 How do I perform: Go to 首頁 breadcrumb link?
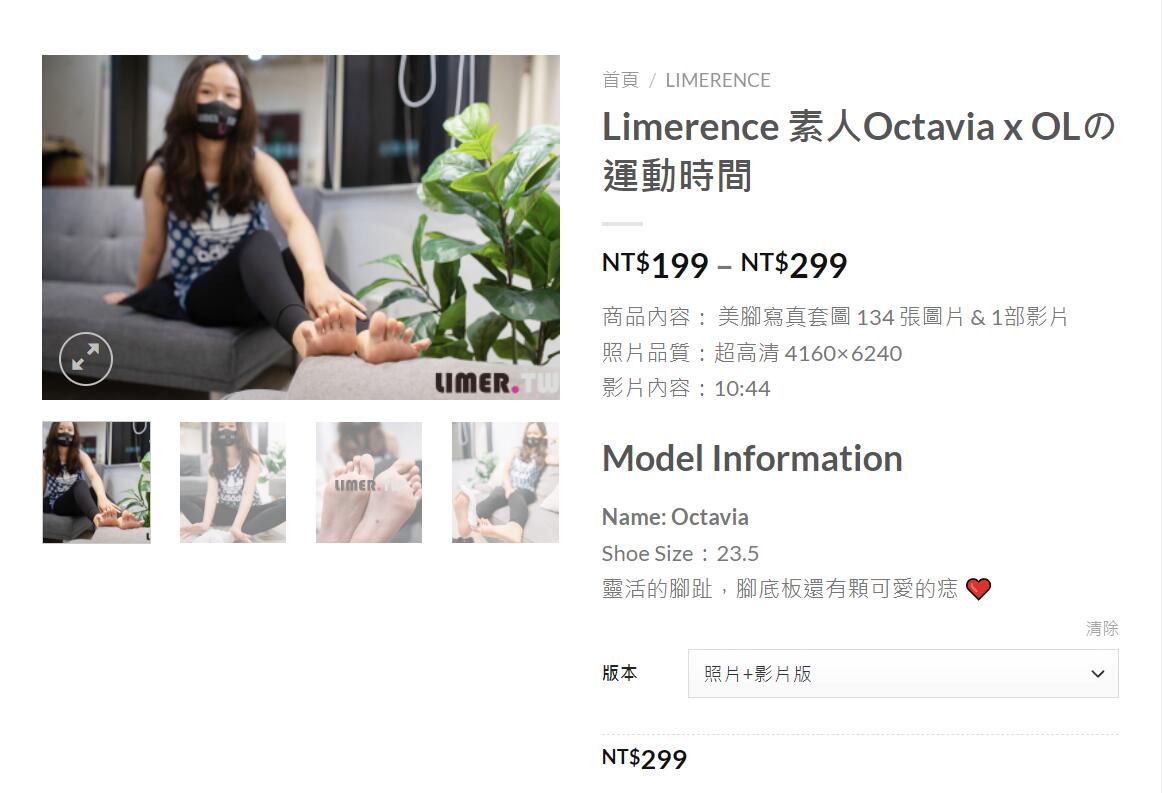coord(620,80)
